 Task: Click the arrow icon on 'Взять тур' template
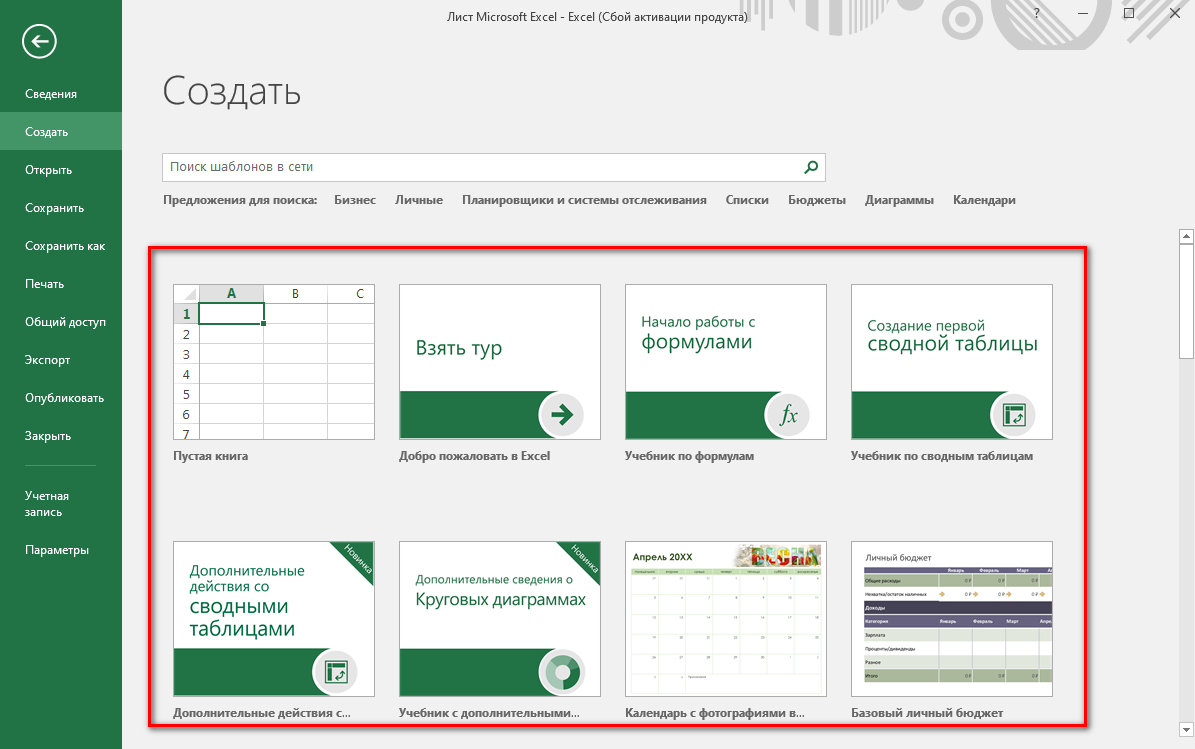coord(561,414)
